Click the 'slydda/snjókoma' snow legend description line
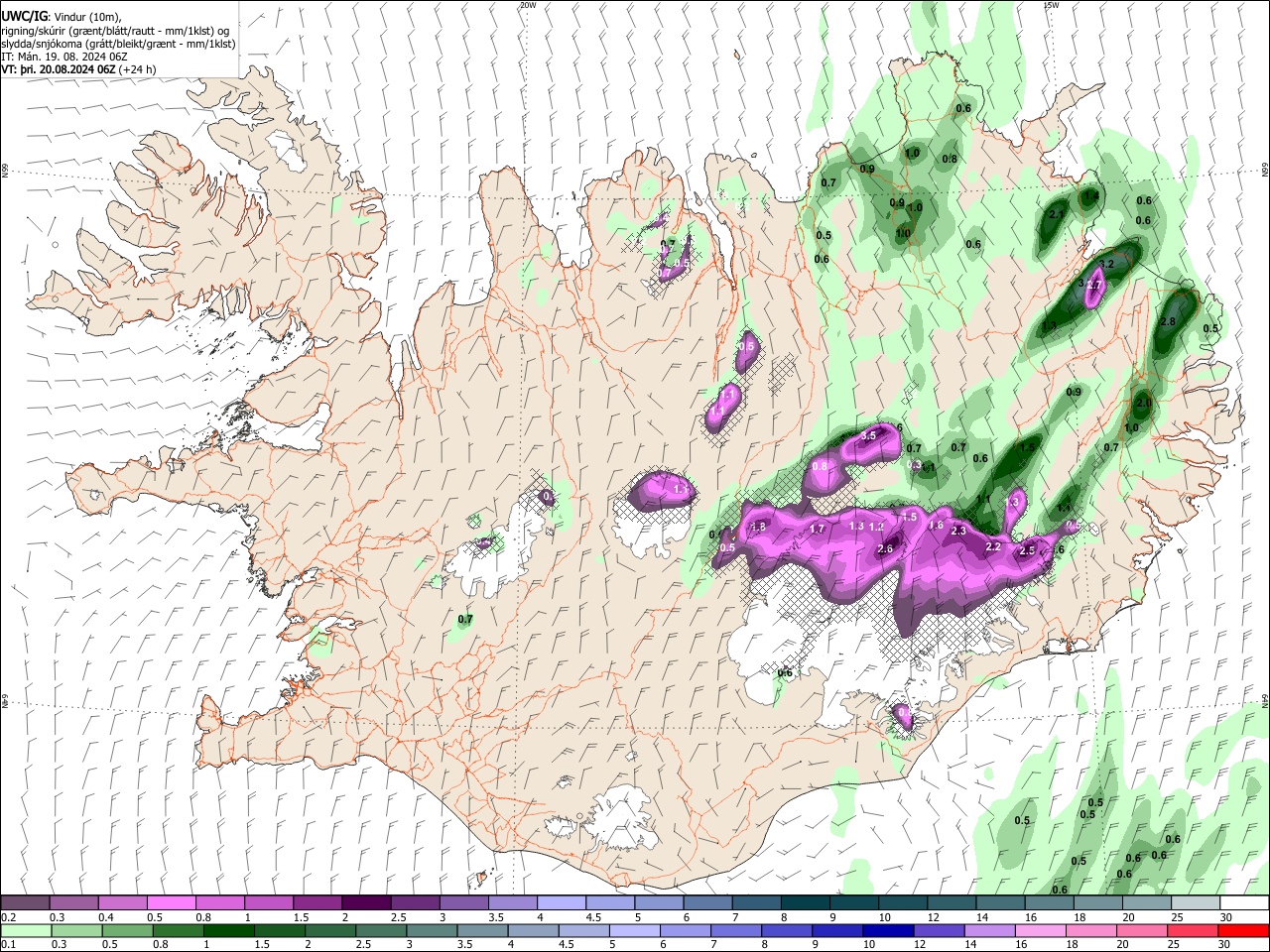This screenshot has height=952, width=1270. pos(118,44)
